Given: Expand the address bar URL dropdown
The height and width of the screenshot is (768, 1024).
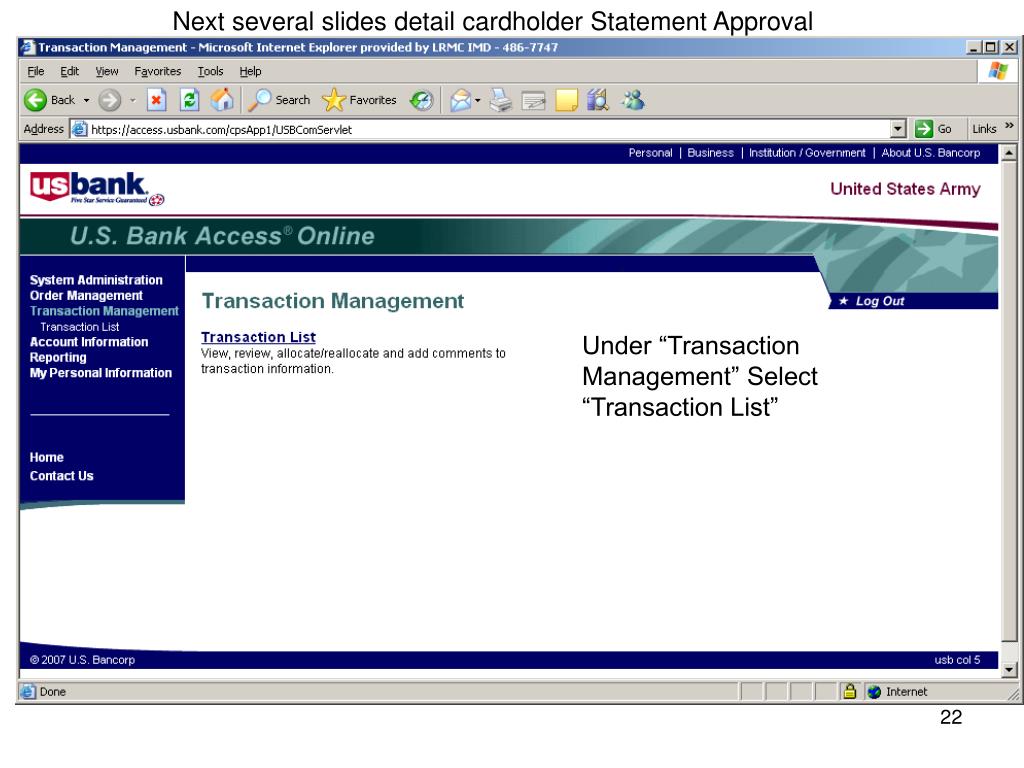Looking at the screenshot, I should pos(899,129).
